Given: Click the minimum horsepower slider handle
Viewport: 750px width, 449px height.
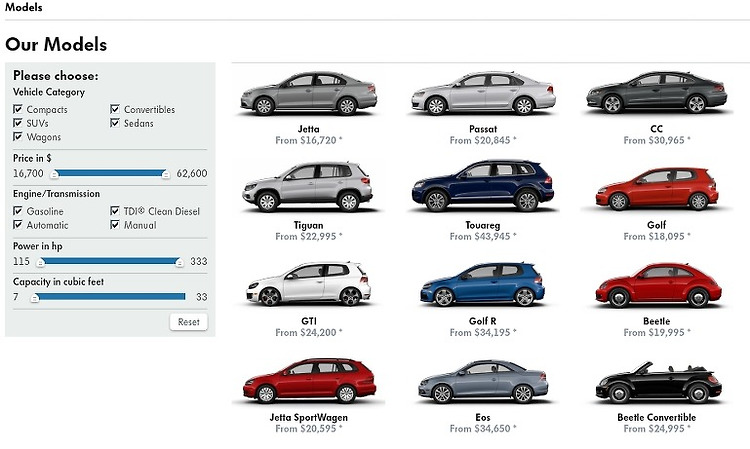Looking at the screenshot, I should (x=41, y=262).
